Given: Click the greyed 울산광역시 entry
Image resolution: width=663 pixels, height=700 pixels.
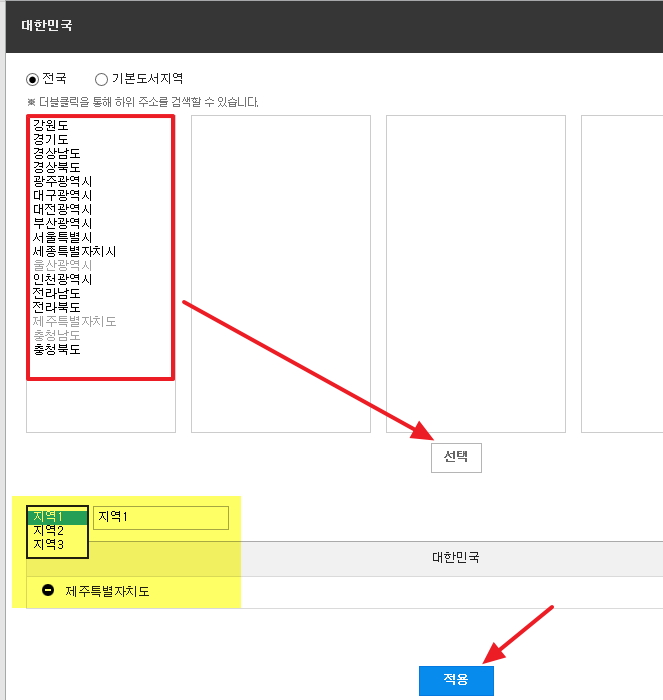Looking at the screenshot, I should point(63,265).
